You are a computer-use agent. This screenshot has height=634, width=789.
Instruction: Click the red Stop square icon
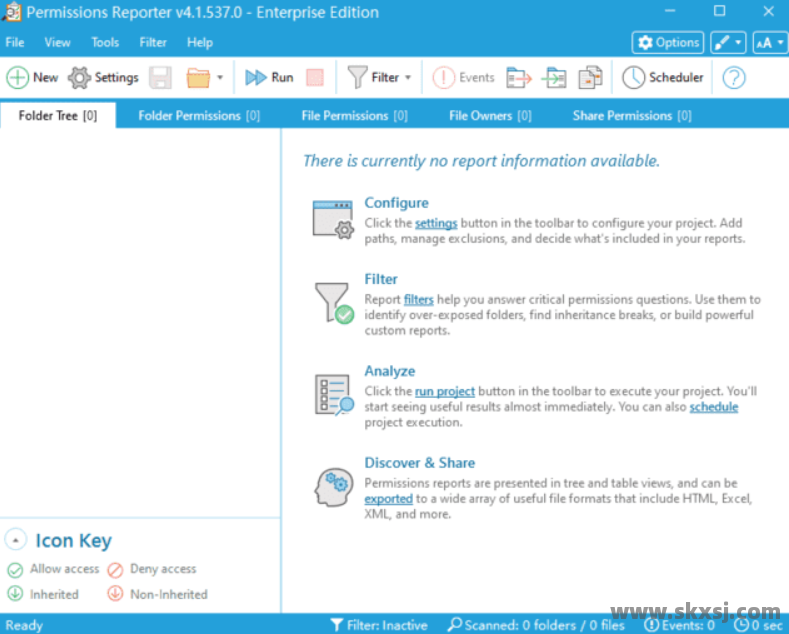pos(314,77)
